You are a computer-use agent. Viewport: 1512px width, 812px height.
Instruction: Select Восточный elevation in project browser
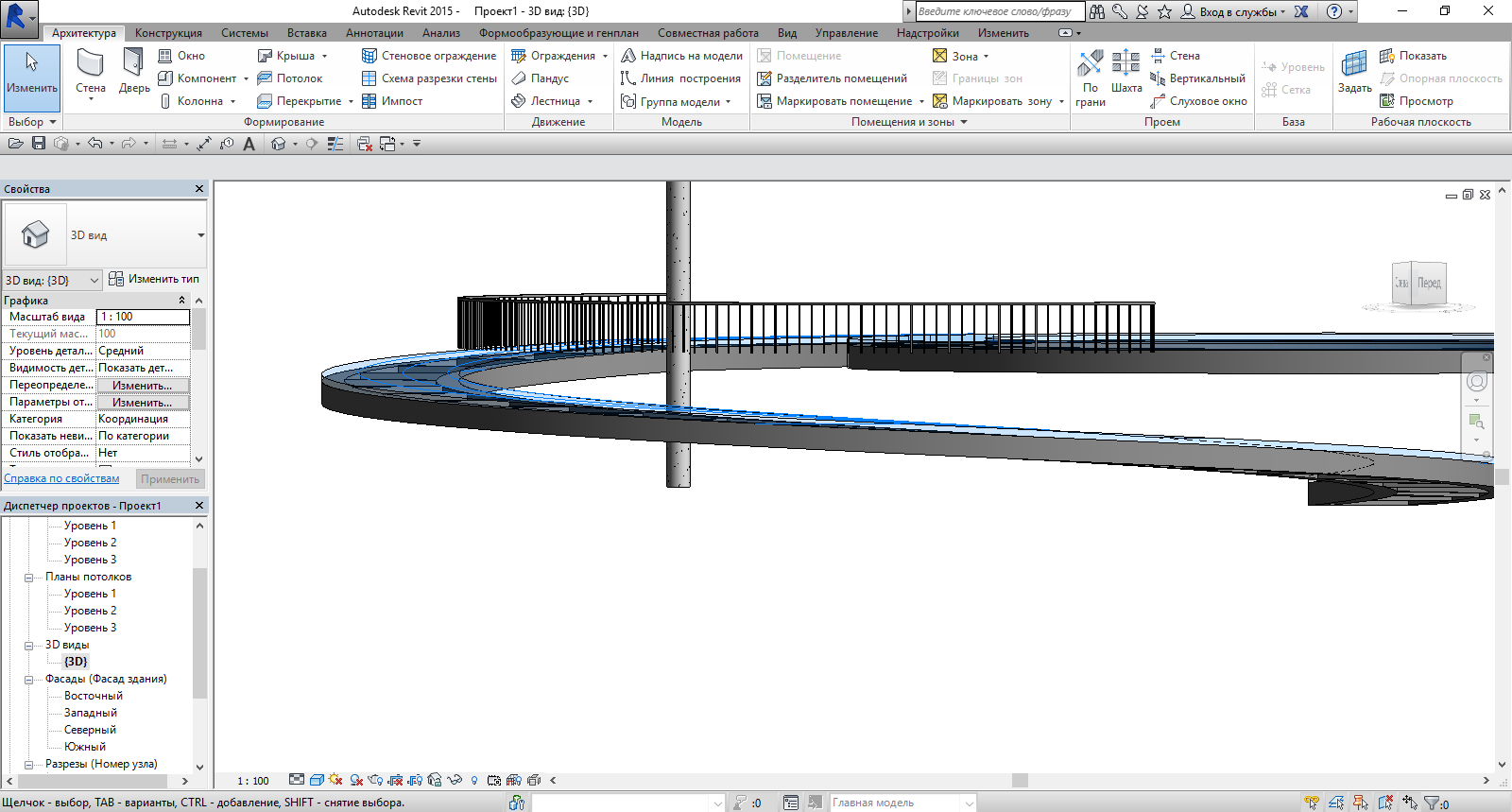click(93, 696)
